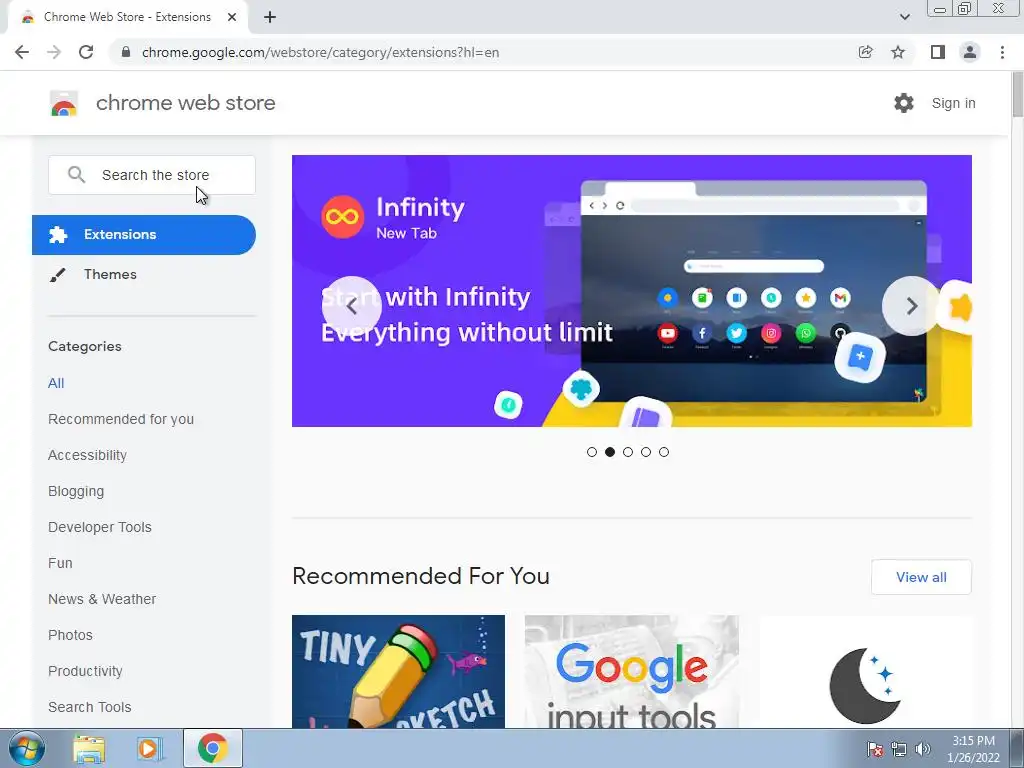Open the Google Input Tools extension card
Screen dimensions: 1024x768
pos(632,671)
